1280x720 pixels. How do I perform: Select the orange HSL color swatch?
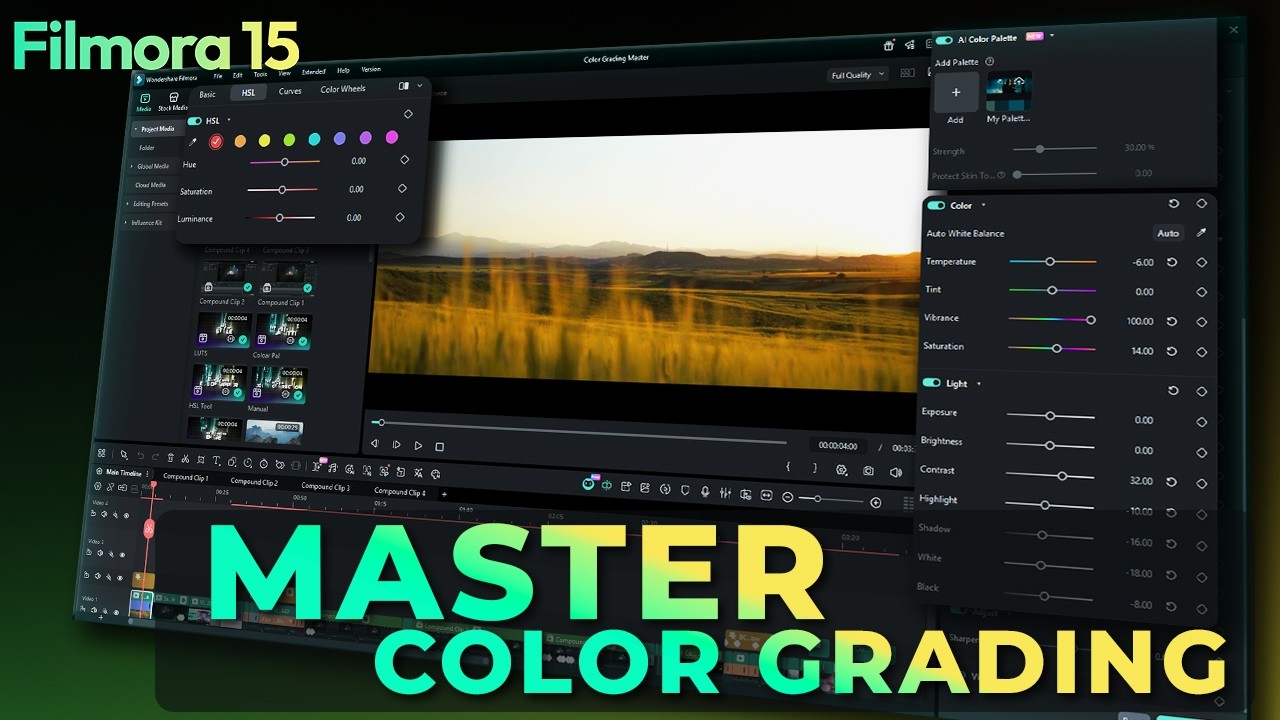point(240,141)
